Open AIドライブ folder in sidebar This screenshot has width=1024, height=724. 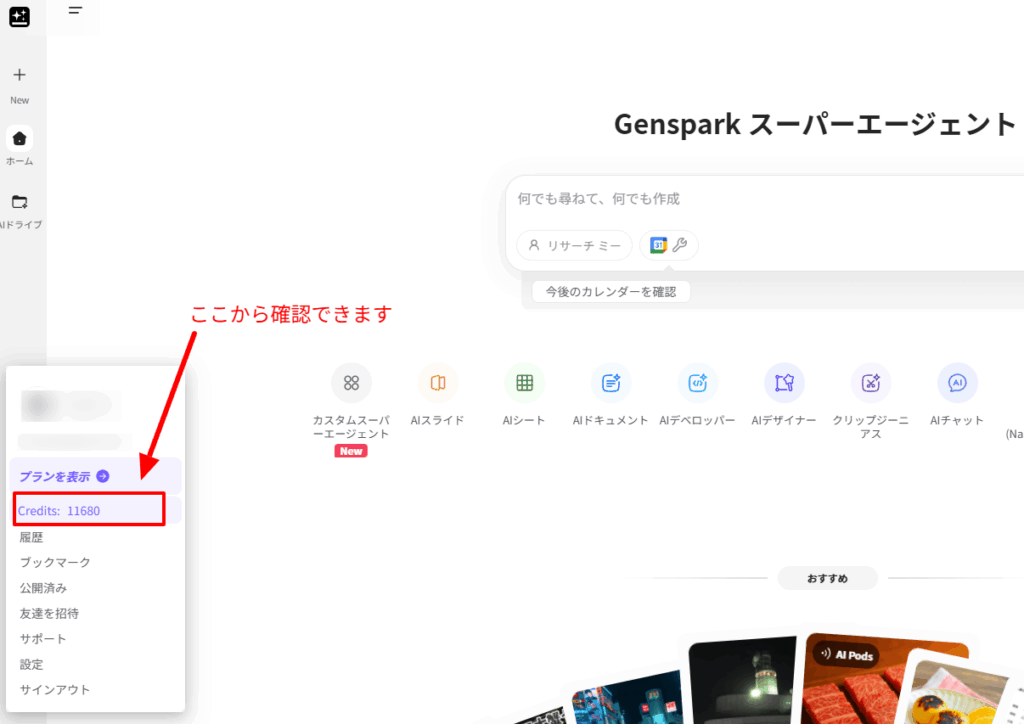click(19, 202)
